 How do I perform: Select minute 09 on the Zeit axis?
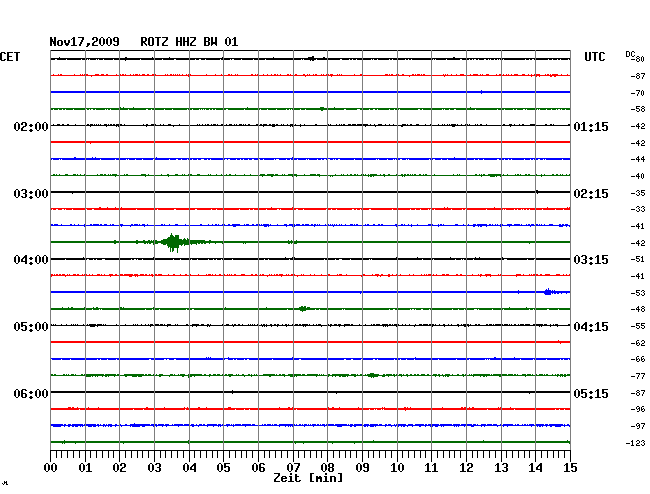362,467
